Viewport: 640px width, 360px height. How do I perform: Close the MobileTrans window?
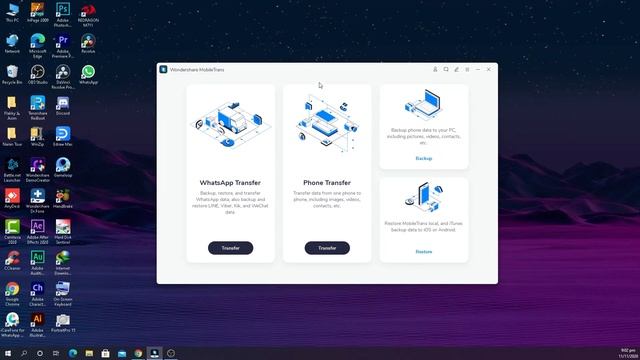[x=489, y=69]
